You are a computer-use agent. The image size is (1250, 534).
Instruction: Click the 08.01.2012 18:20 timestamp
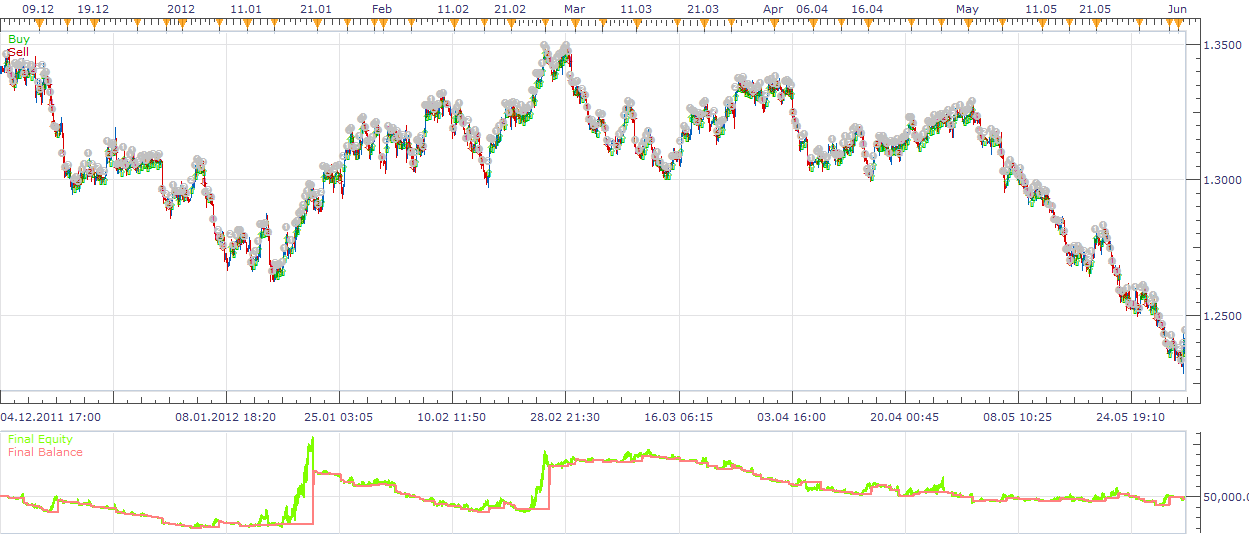(226, 416)
